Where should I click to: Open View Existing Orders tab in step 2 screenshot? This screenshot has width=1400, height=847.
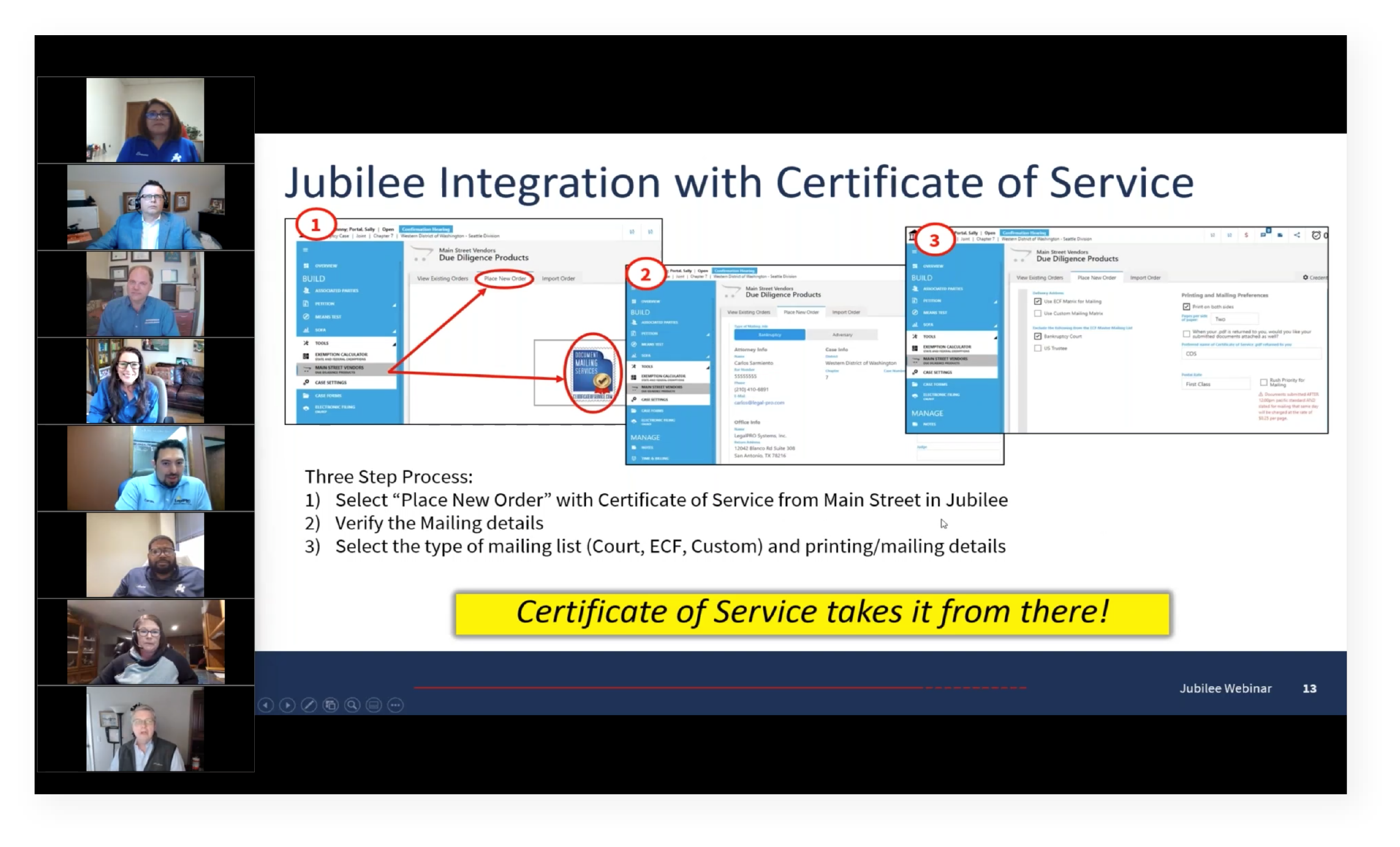(x=749, y=312)
